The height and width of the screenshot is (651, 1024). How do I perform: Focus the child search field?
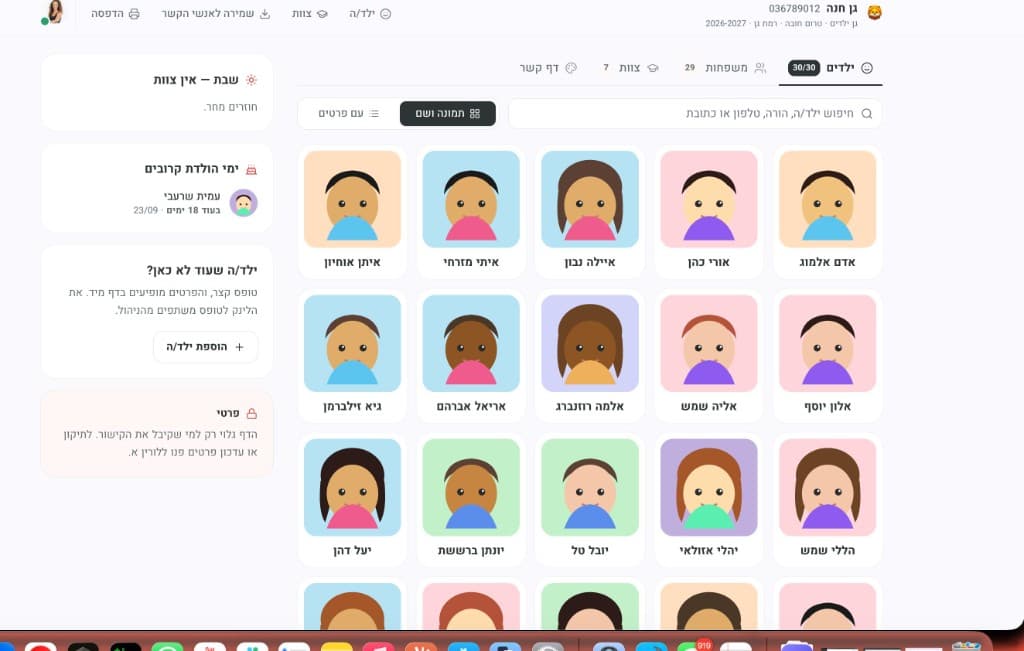point(695,114)
